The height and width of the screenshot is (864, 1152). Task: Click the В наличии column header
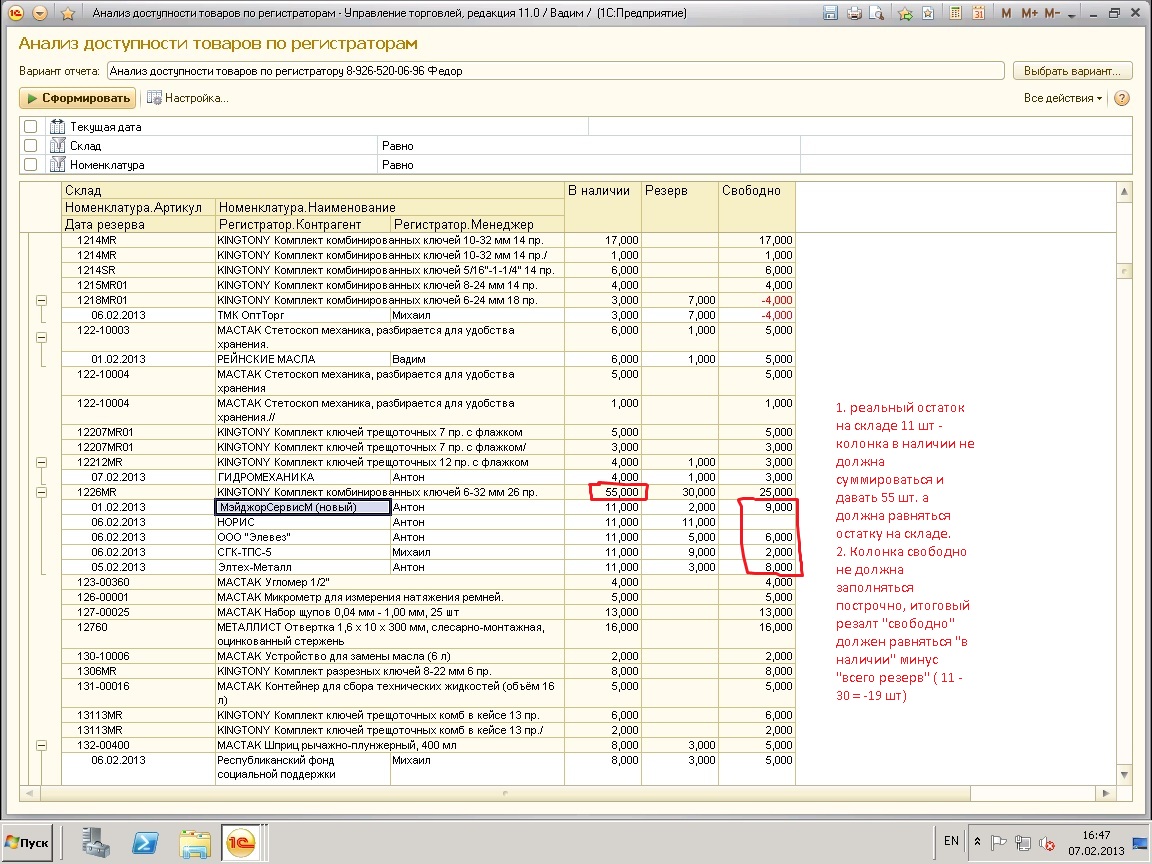(602, 207)
